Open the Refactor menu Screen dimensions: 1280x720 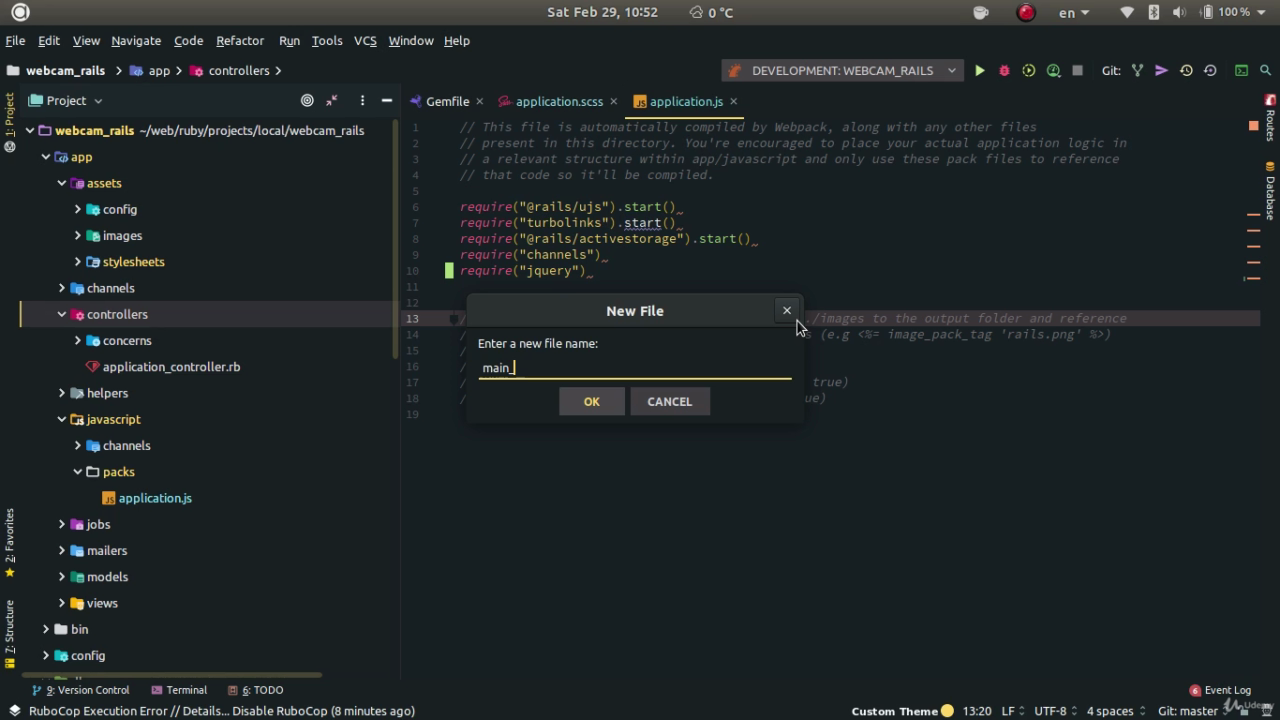240,41
